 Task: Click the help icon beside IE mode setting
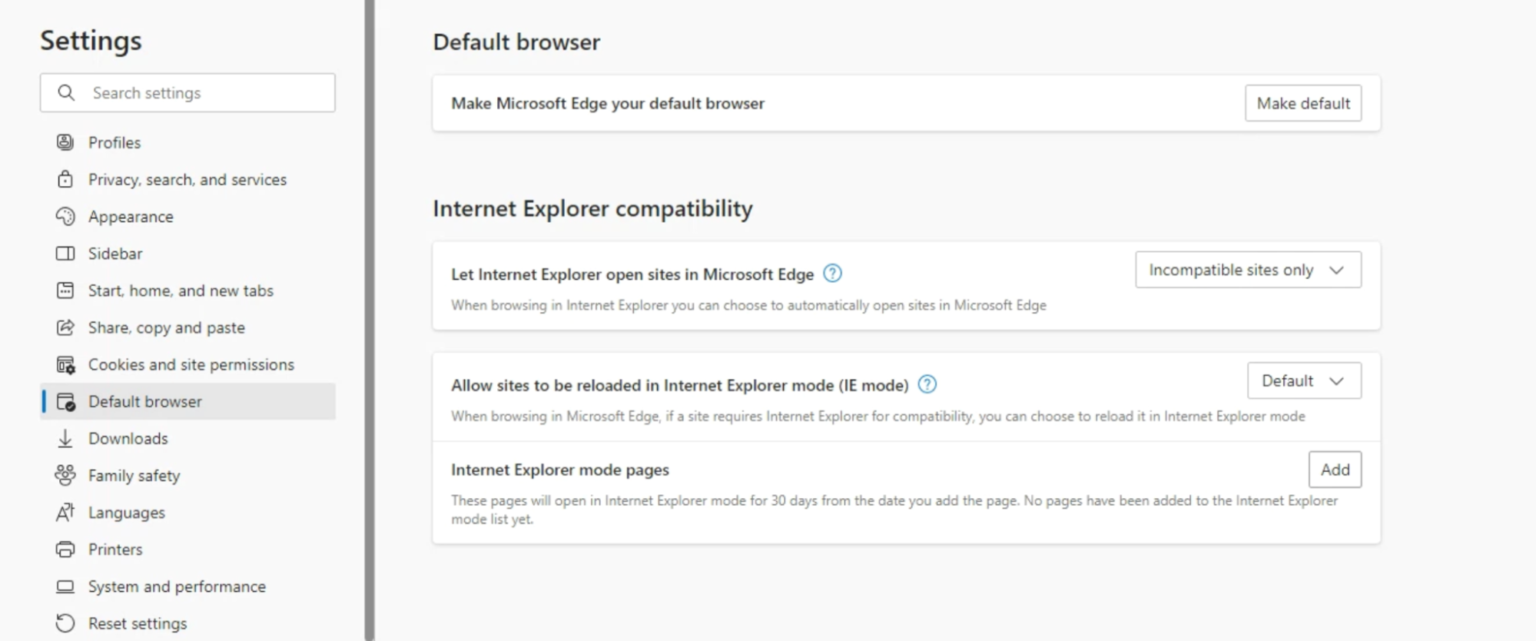pos(926,384)
